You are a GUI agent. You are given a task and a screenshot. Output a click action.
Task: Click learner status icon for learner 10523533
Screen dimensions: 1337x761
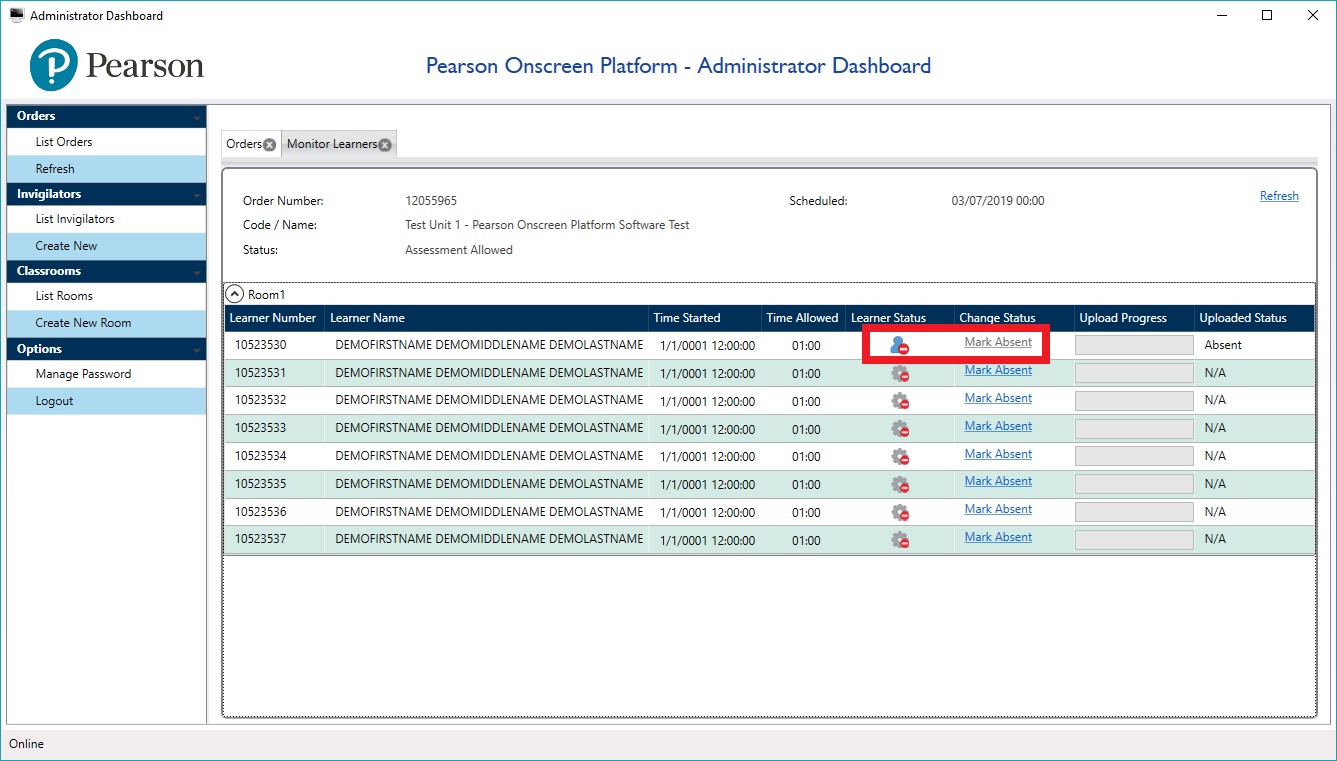click(900, 429)
